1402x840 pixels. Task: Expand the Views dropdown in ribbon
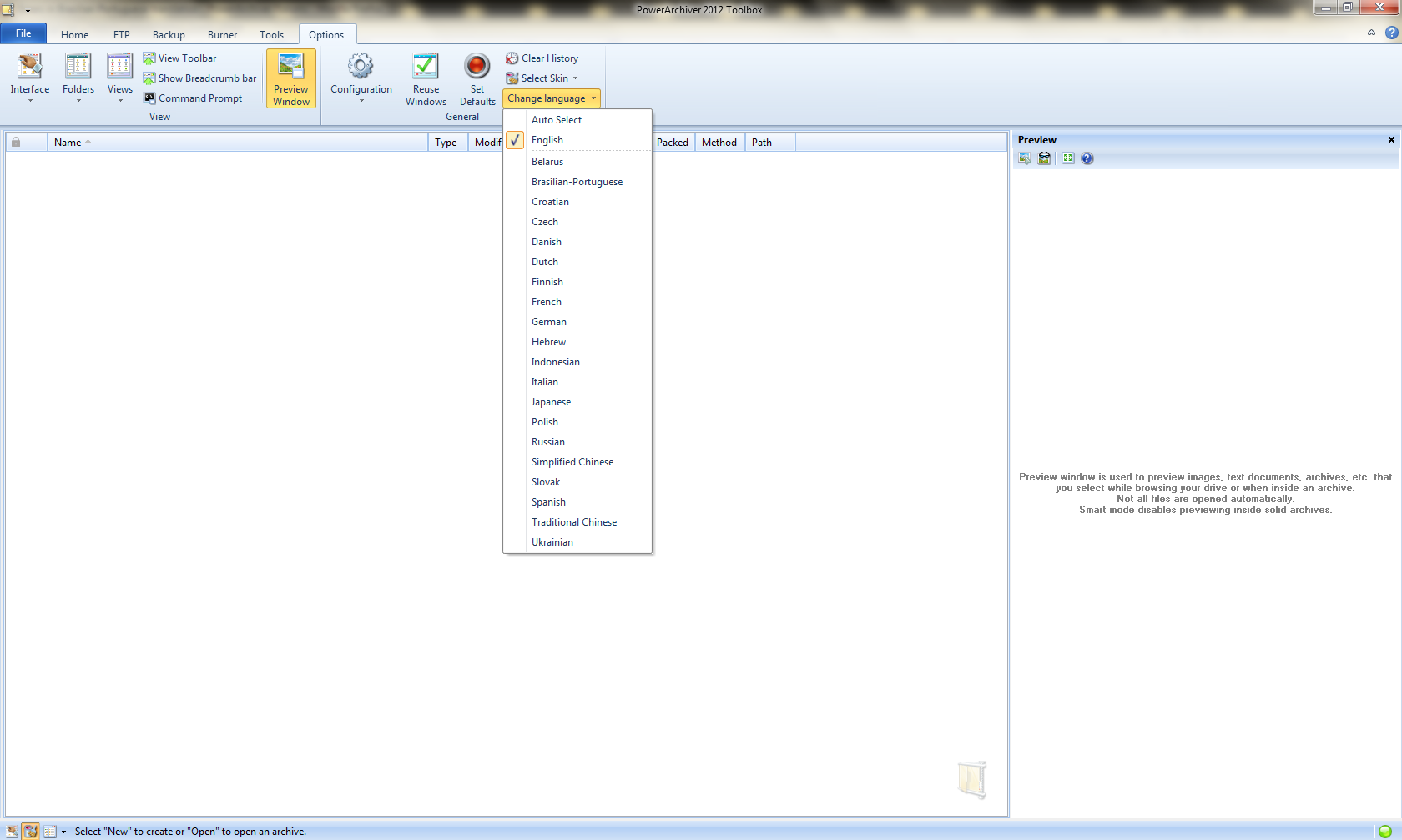[120, 77]
